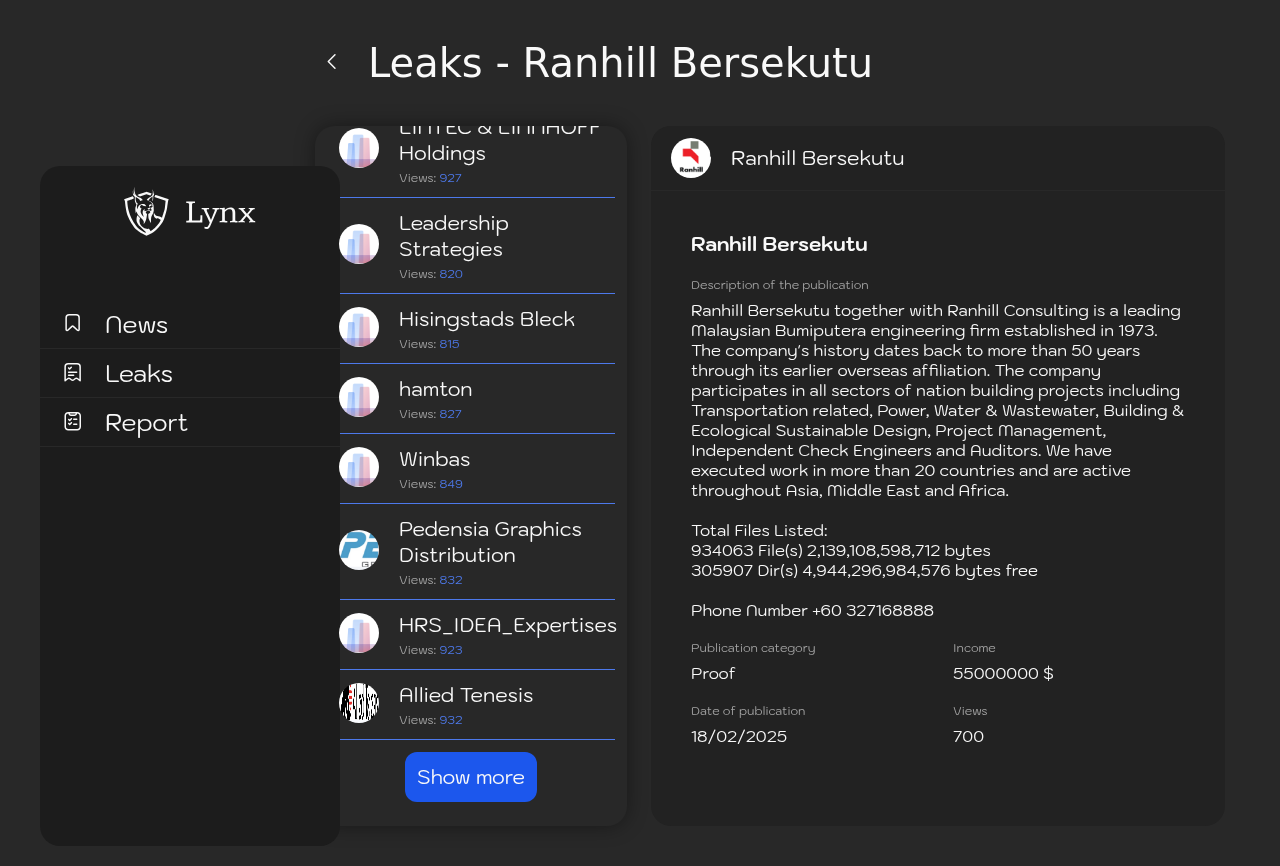Click the News bookmark icon

(x=73, y=323)
